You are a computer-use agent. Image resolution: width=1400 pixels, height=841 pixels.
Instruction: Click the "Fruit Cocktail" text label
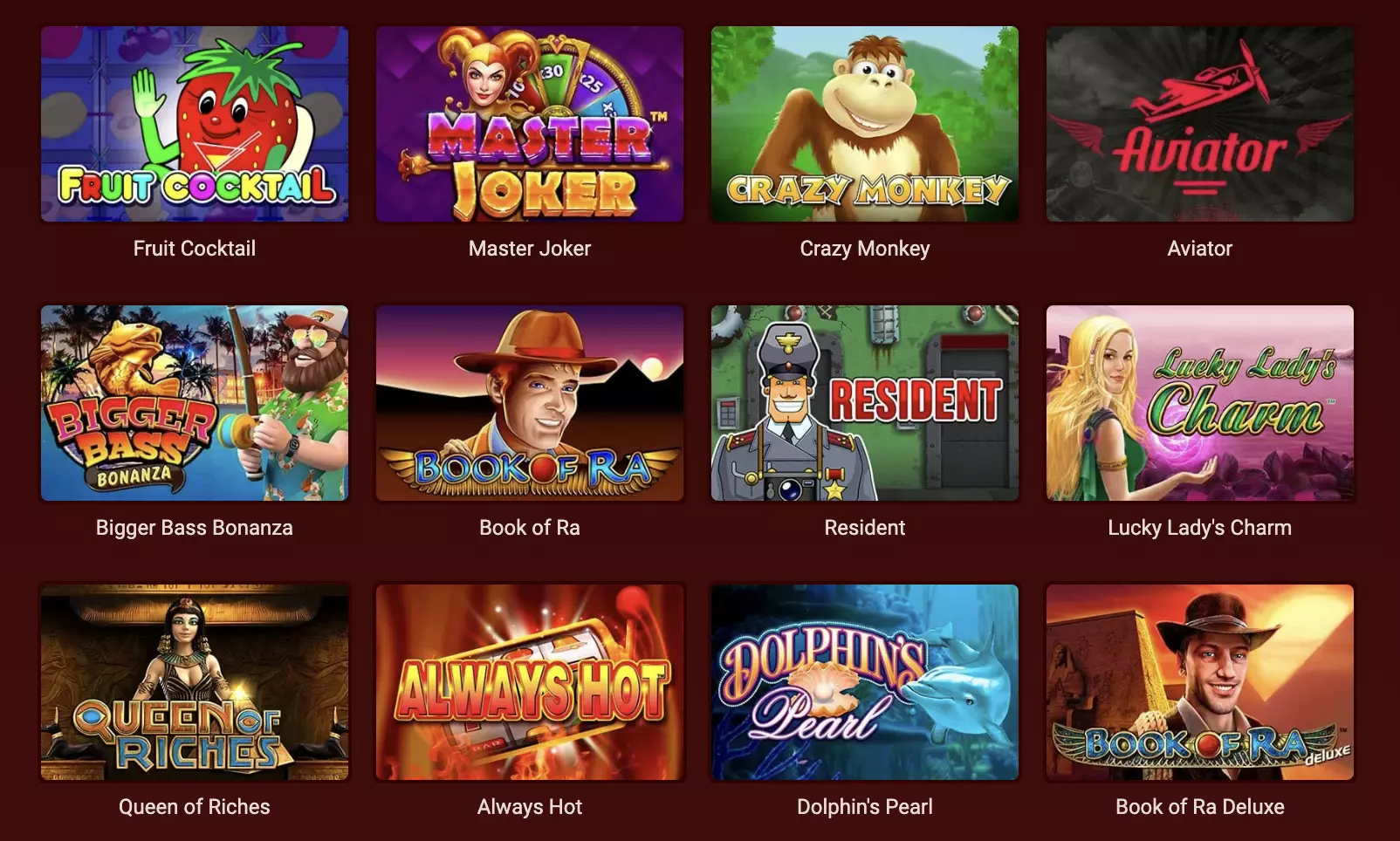(x=195, y=249)
